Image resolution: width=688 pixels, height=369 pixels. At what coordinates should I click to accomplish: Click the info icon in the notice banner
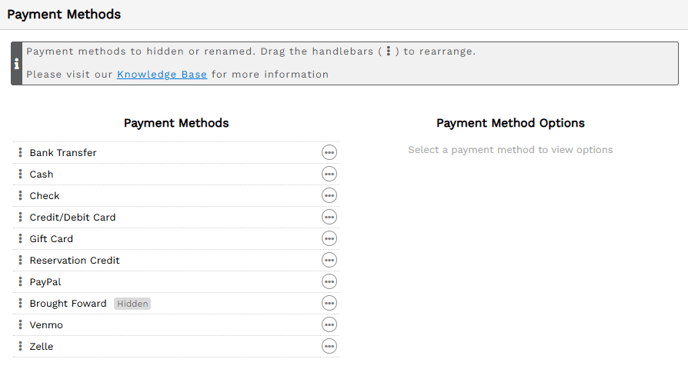pyautogui.click(x=17, y=64)
